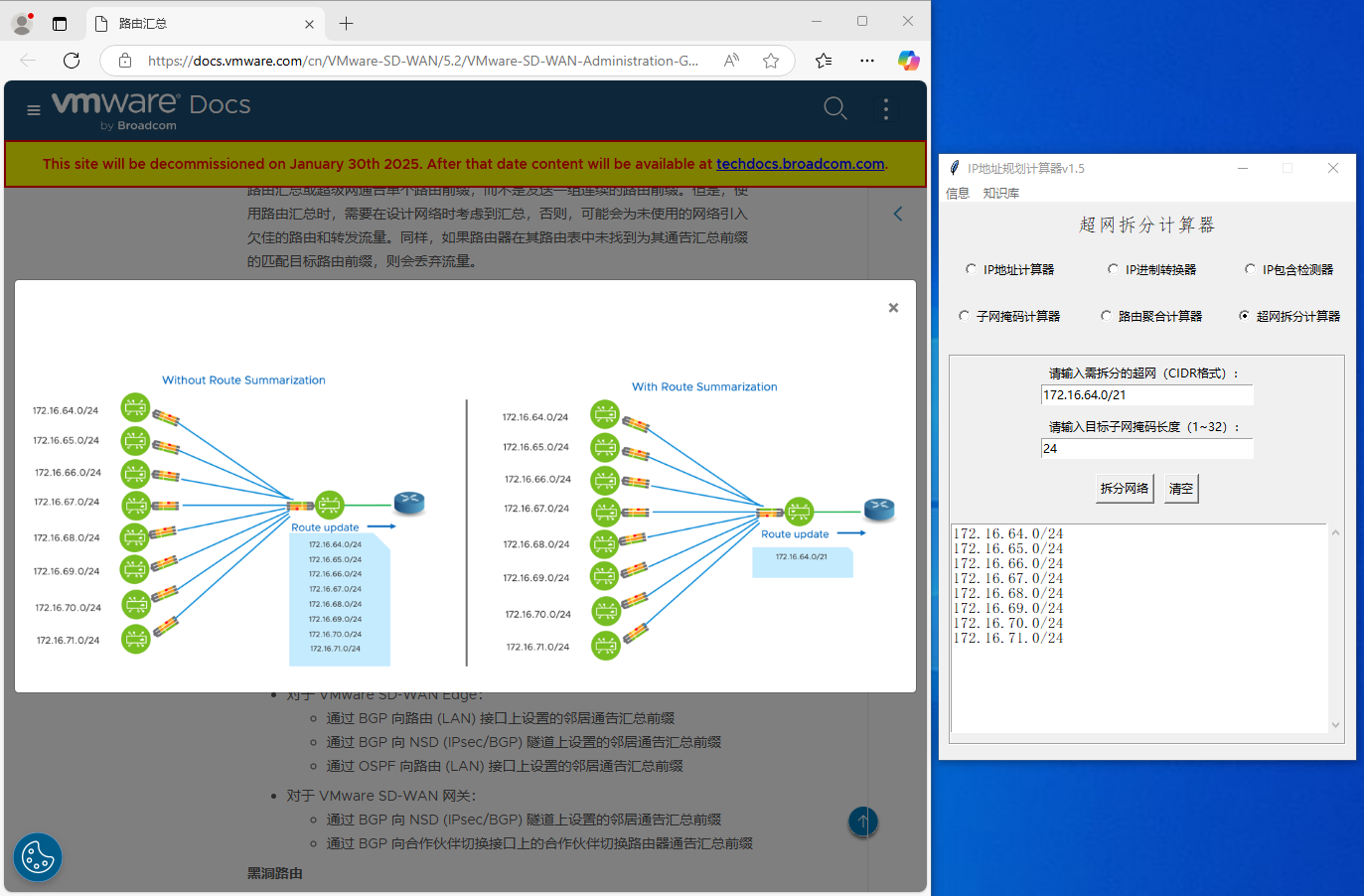Minimize the browser window

coord(817,21)
